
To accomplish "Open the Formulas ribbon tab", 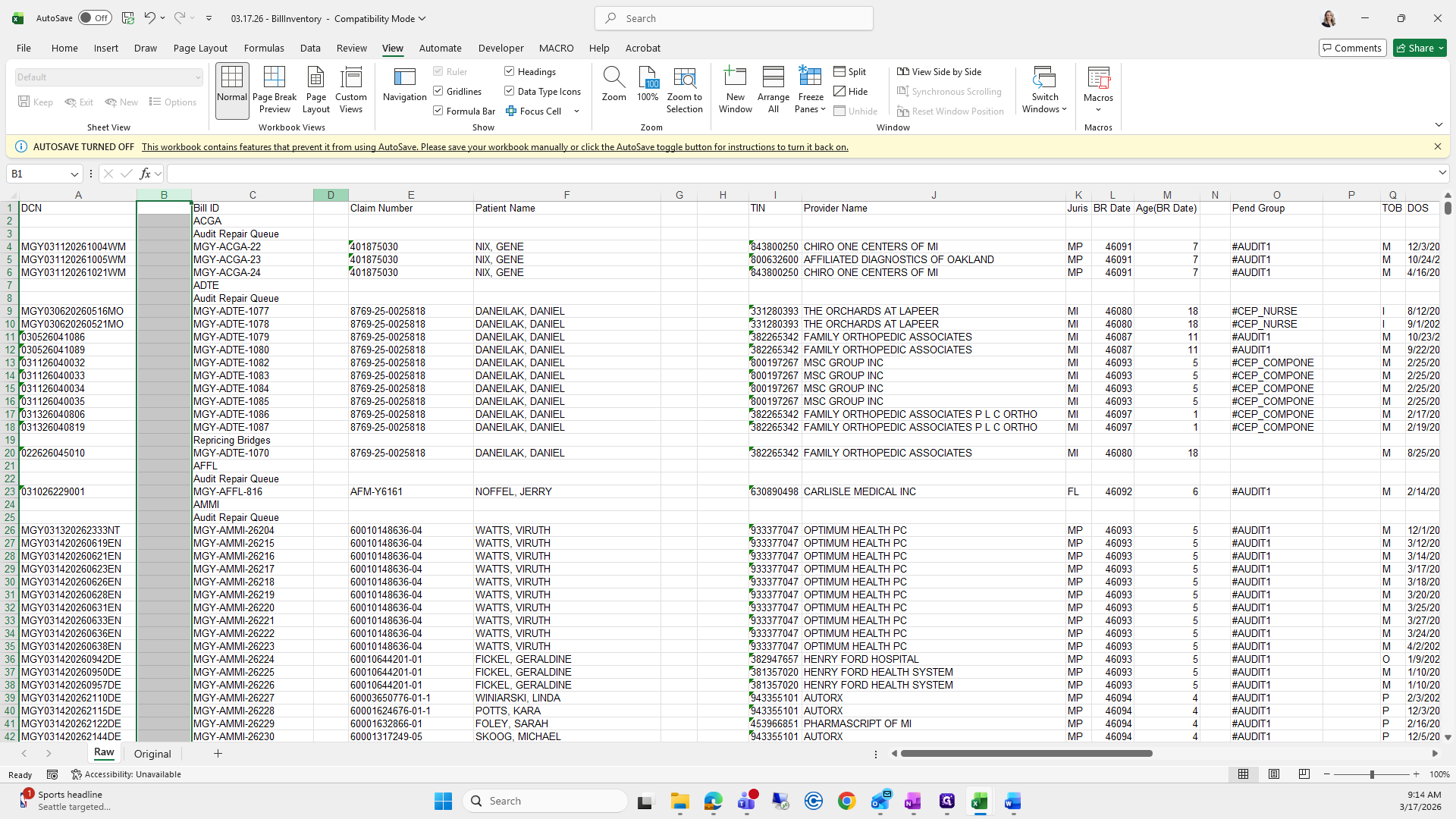I will 264,48.
